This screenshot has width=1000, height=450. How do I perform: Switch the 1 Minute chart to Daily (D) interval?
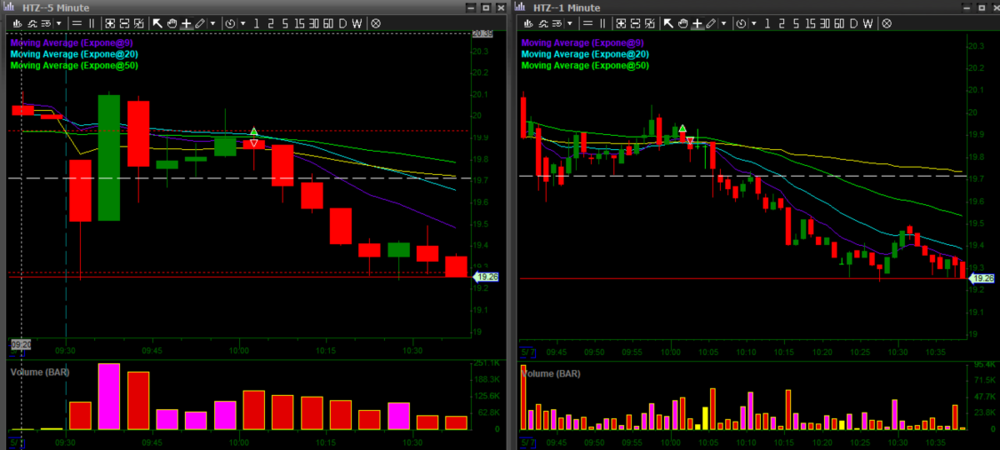coord(852,22)
